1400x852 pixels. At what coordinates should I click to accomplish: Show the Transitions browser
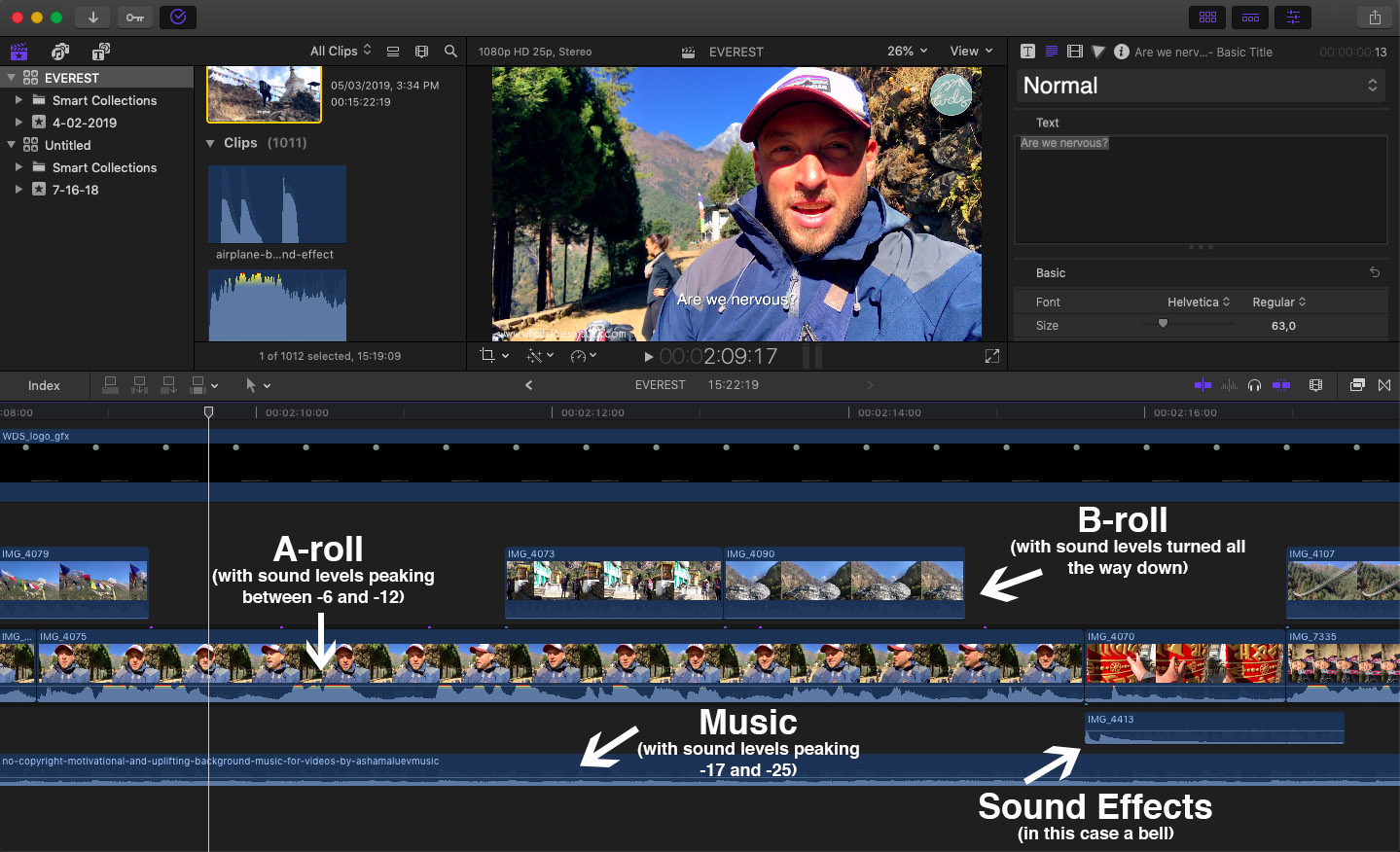pyautogui.click(x=1384, y=385)
